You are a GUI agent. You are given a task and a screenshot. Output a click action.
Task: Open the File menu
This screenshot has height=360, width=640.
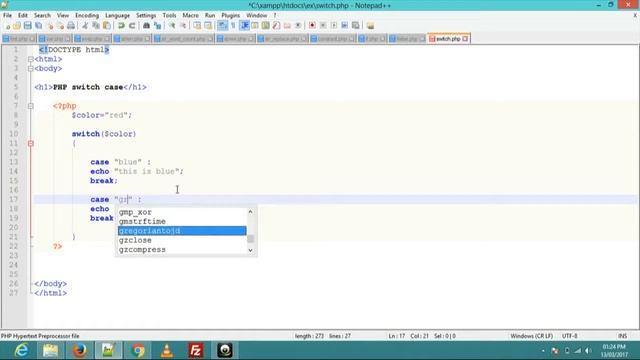(x=7, y=16)
